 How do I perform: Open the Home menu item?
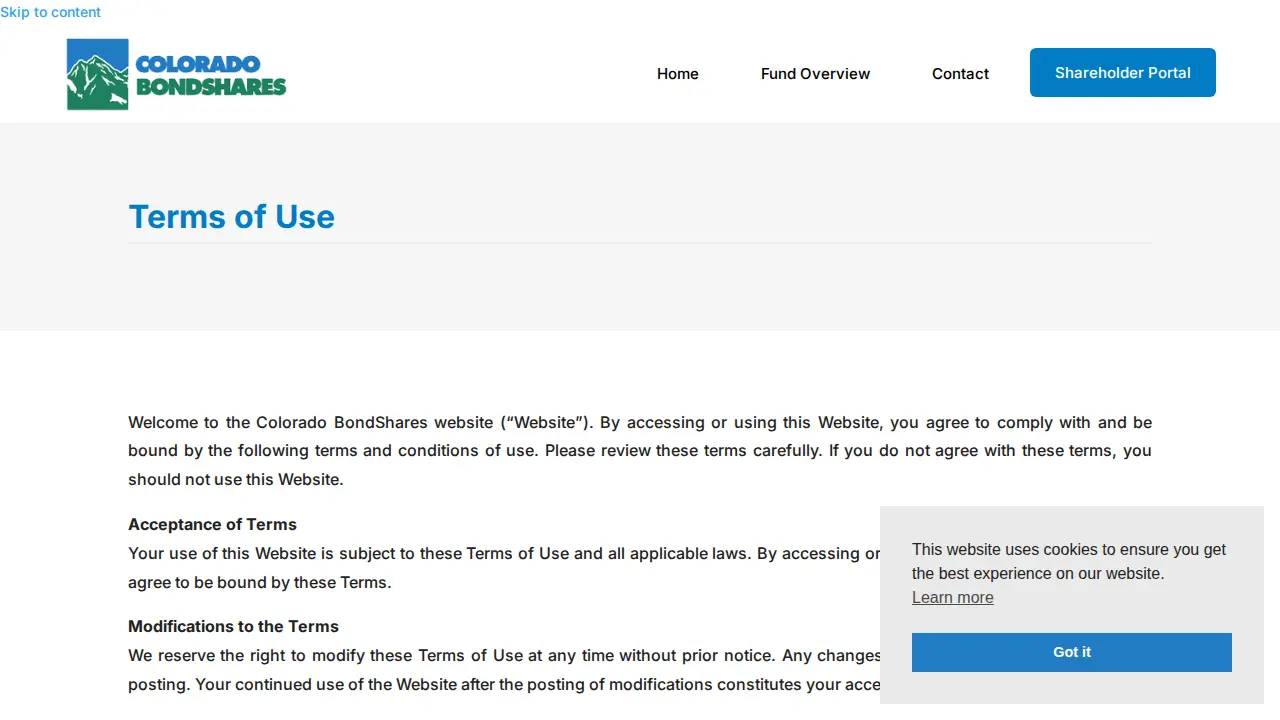pyautogui.click(x=678, y=74)
